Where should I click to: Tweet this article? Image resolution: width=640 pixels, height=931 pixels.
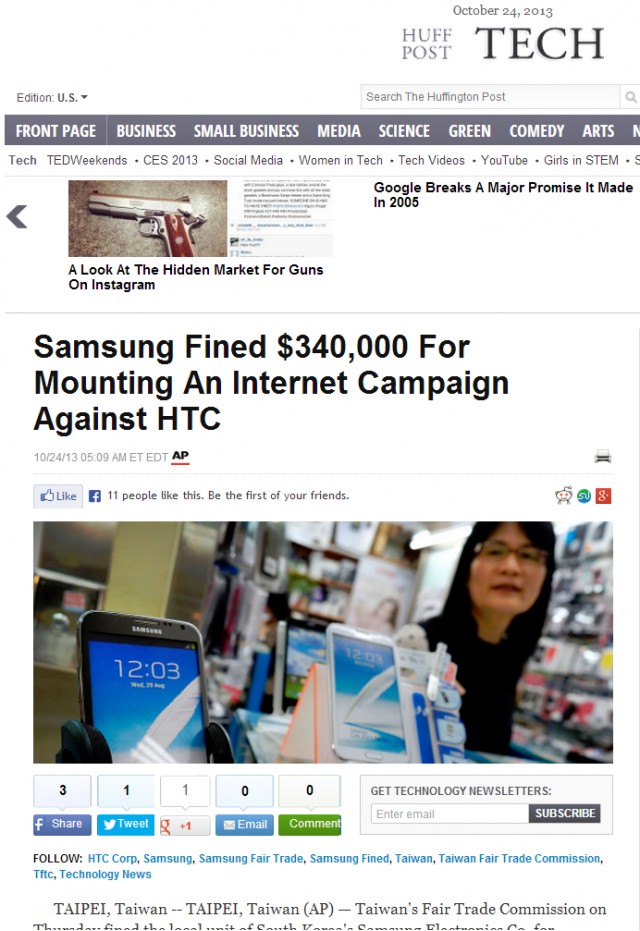coord(126,824)
